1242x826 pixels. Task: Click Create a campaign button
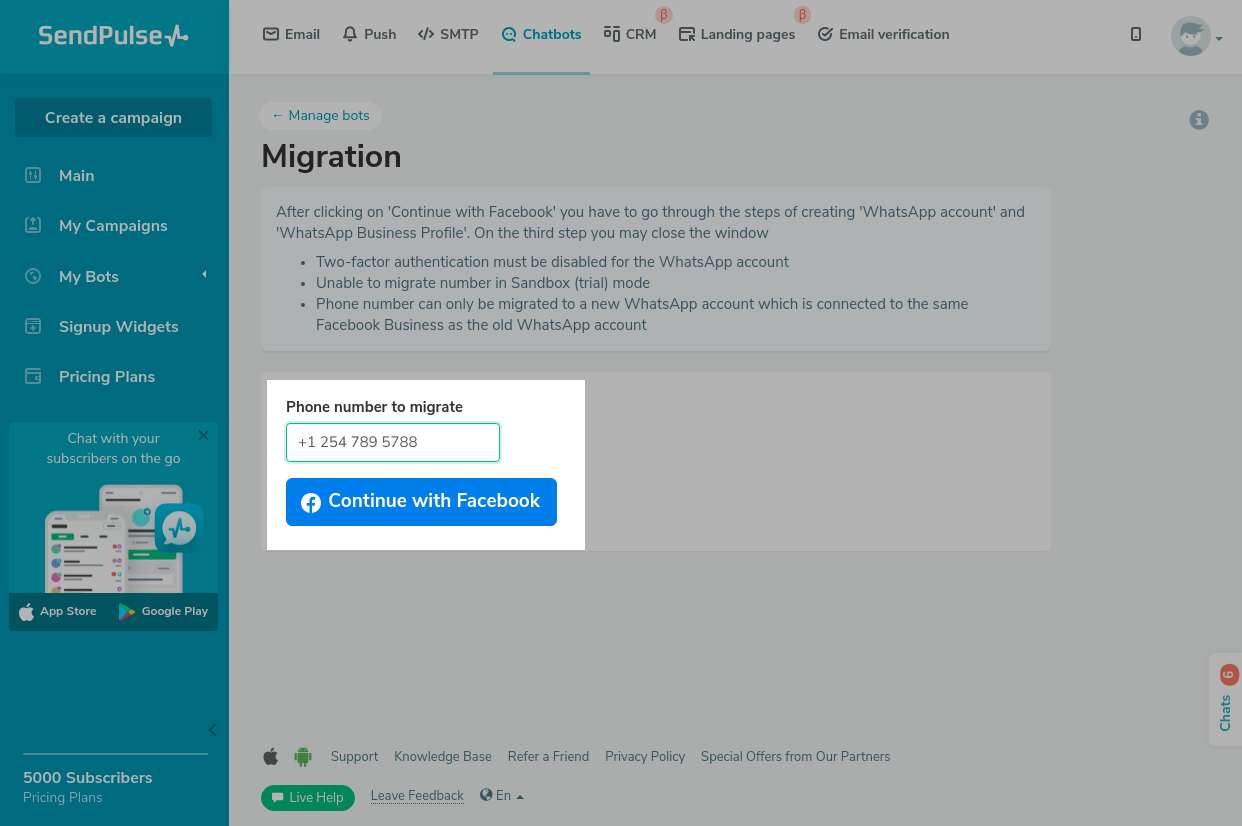click(113, 117)
